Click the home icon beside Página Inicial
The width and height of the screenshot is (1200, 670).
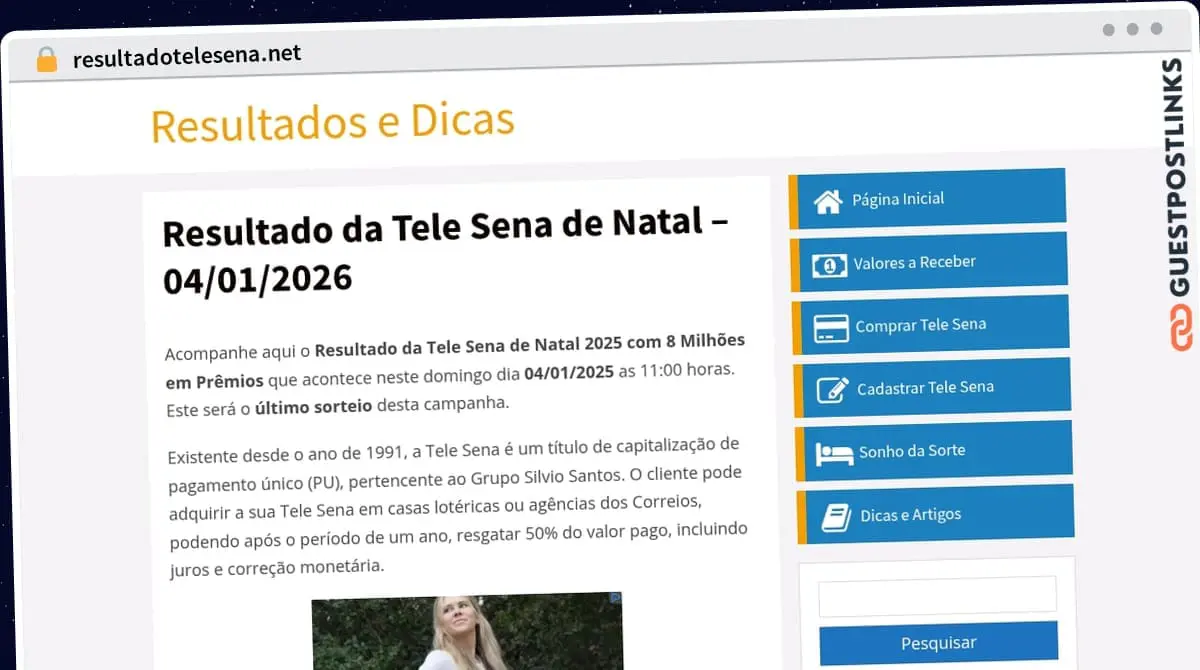(x=828, y=202)
